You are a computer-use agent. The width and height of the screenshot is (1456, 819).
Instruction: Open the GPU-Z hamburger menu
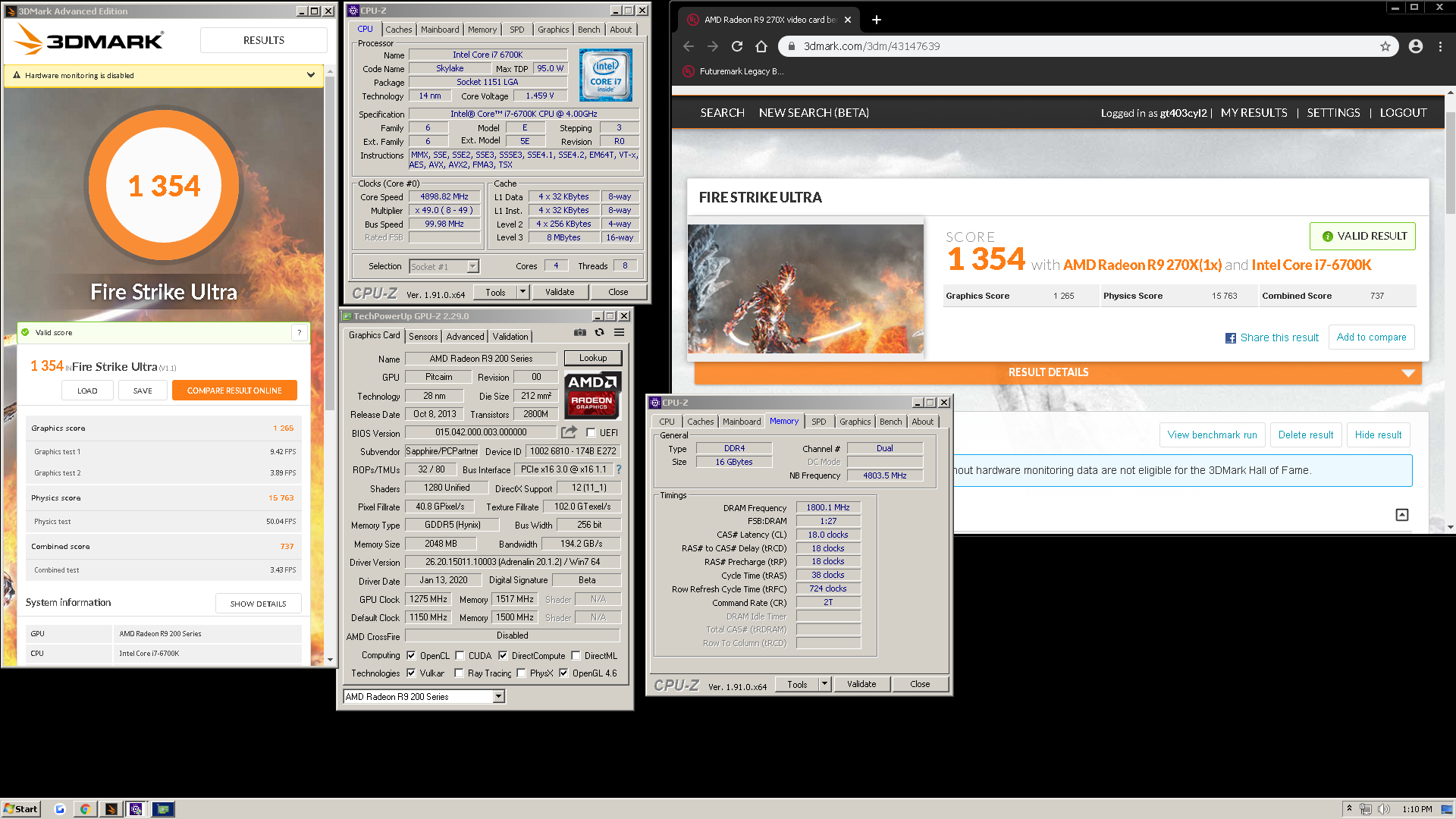pyautogui.click(x=619, y=332)
